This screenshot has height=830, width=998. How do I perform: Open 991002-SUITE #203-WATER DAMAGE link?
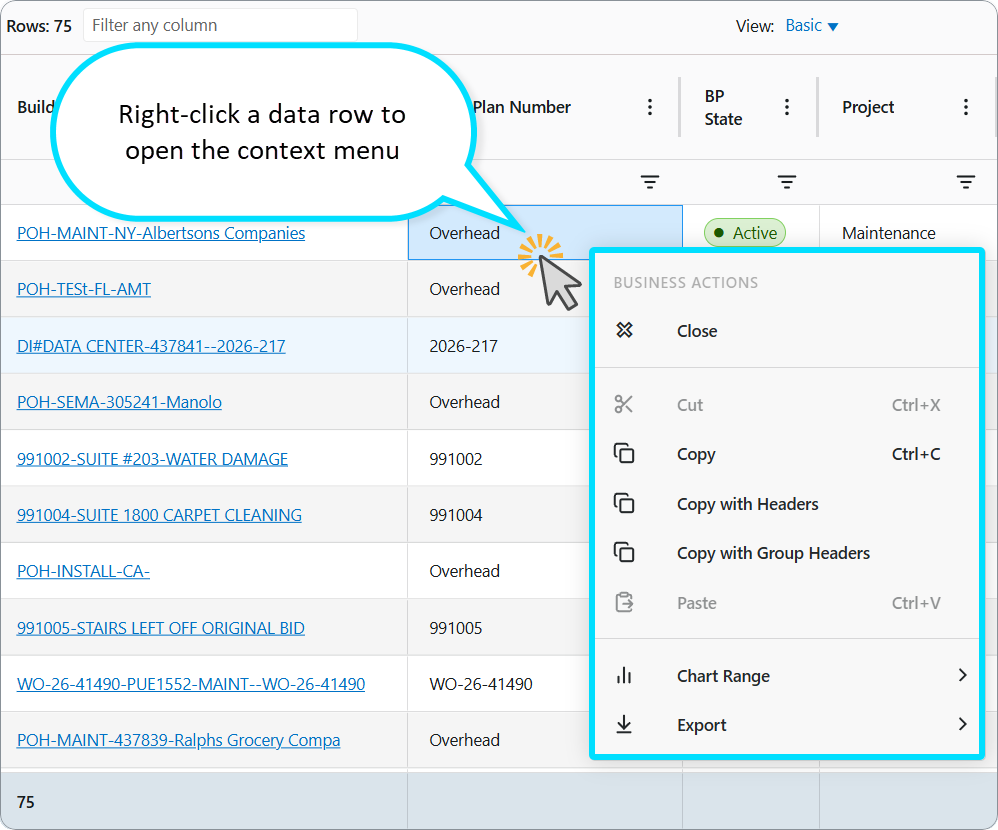[x=152, y=459]
